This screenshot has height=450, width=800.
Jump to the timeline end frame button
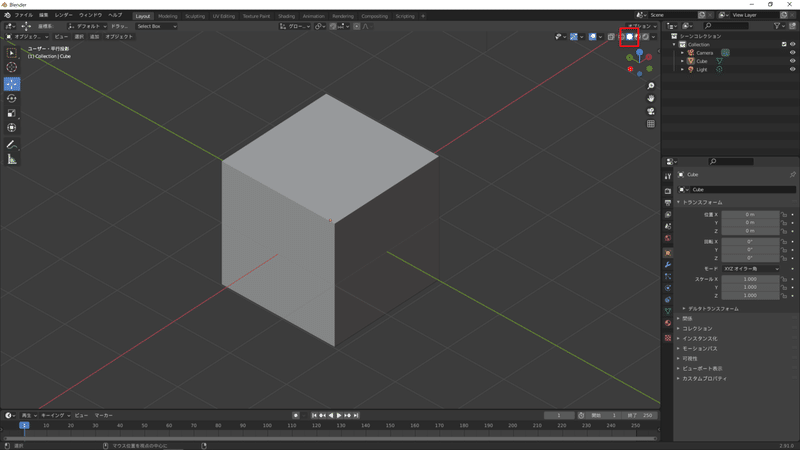coord(356,415)
